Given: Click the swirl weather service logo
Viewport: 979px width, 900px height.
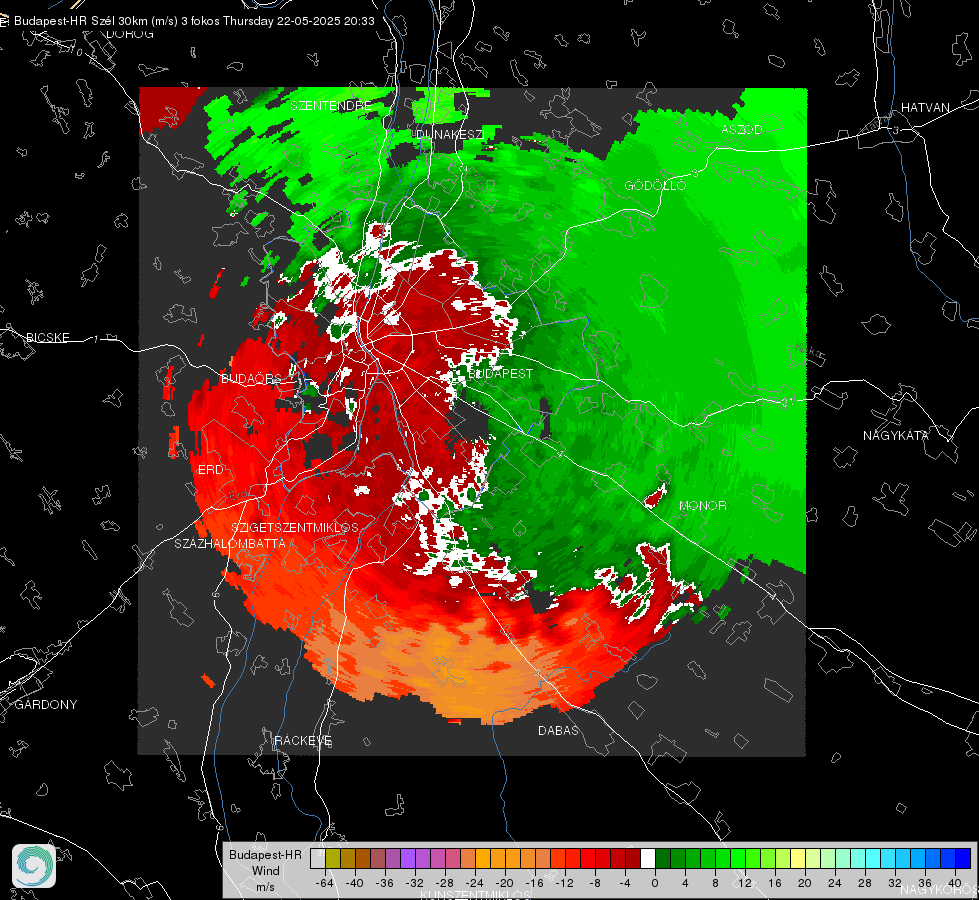Looking at the screenshot, I should coord(34,866).
